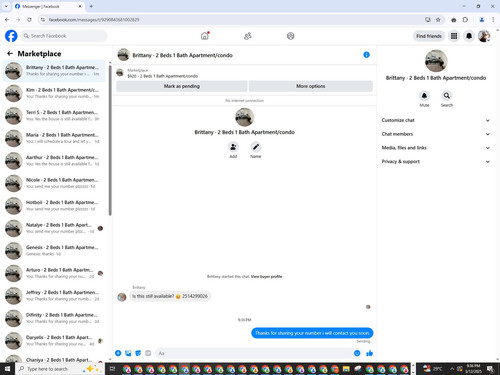The image size is (500, 375).
Task: Click the Chrome address bar
Action: [233, 20]
